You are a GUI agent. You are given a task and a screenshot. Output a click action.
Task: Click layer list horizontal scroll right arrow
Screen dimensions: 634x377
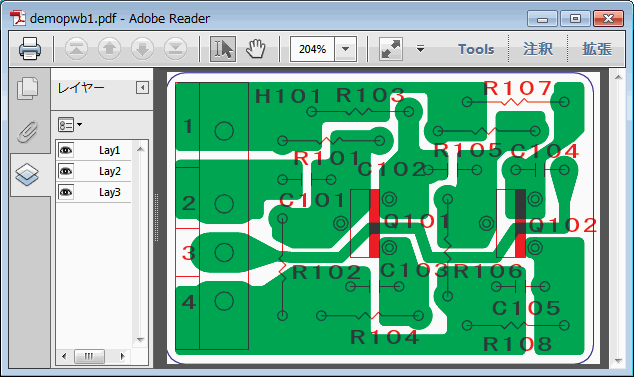click(x=123, y=356)
